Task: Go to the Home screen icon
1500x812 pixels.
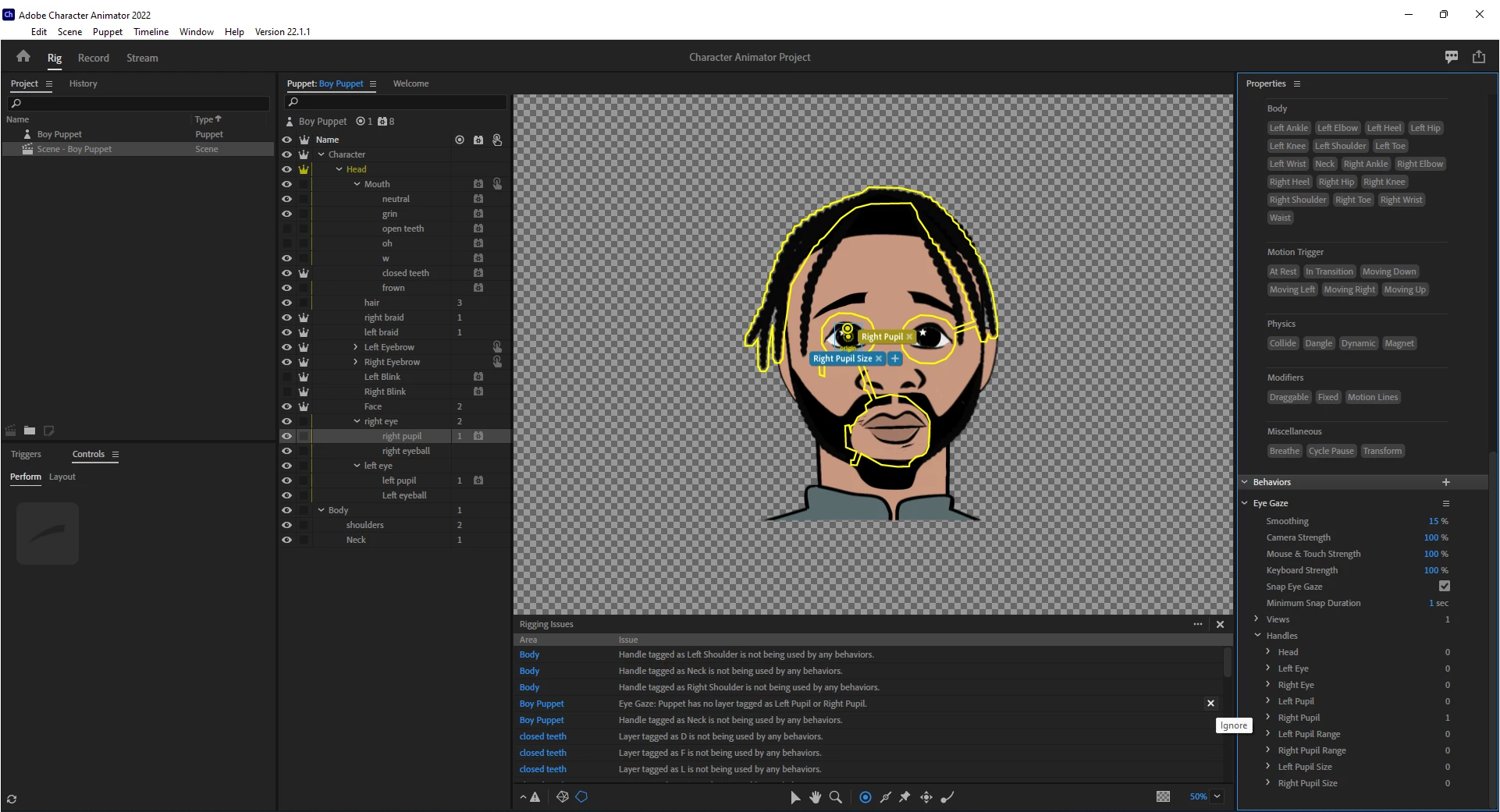Action: click(23, 57)
